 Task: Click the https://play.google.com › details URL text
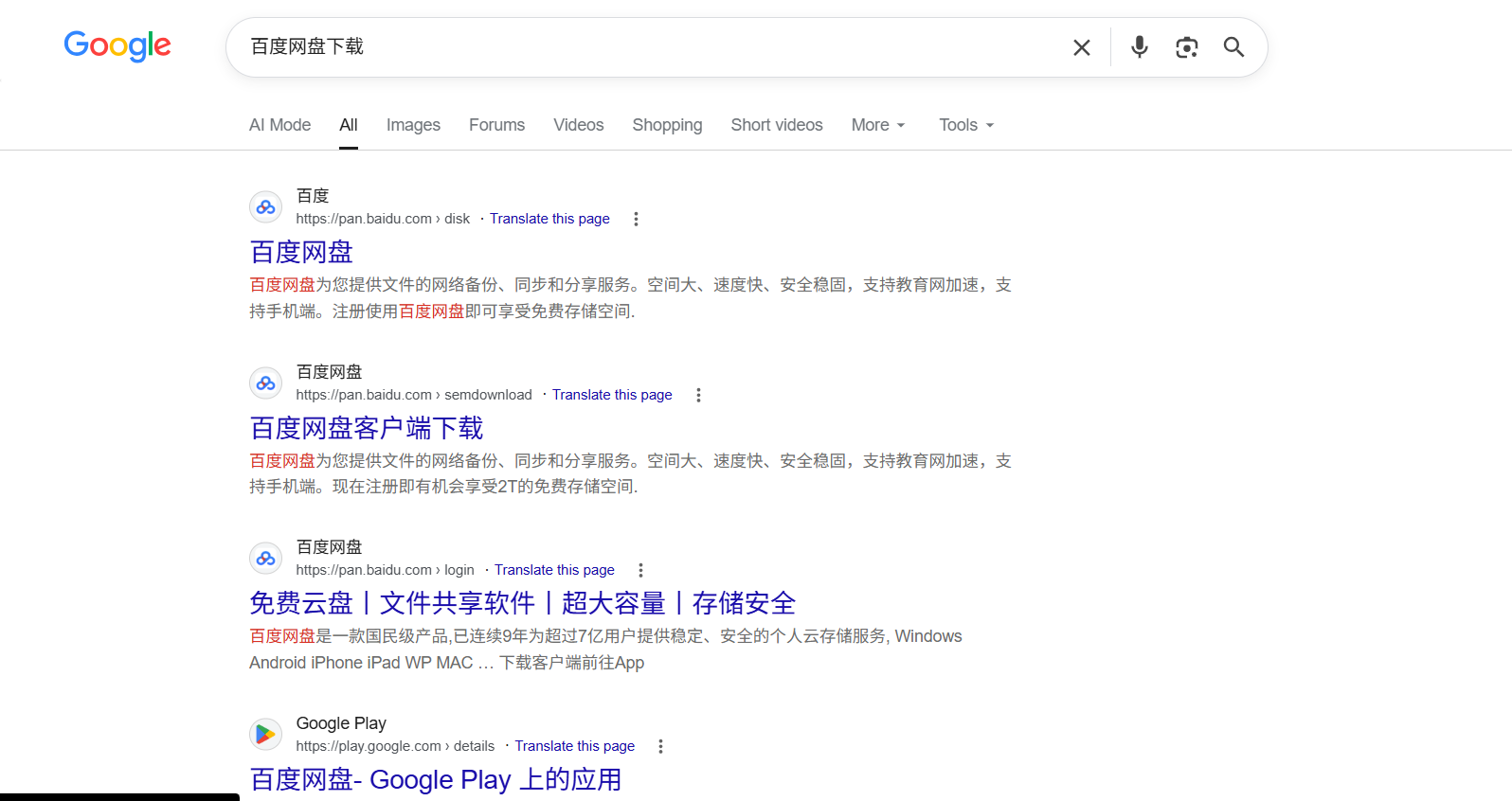pyautogui.click(x=395, y=746)
